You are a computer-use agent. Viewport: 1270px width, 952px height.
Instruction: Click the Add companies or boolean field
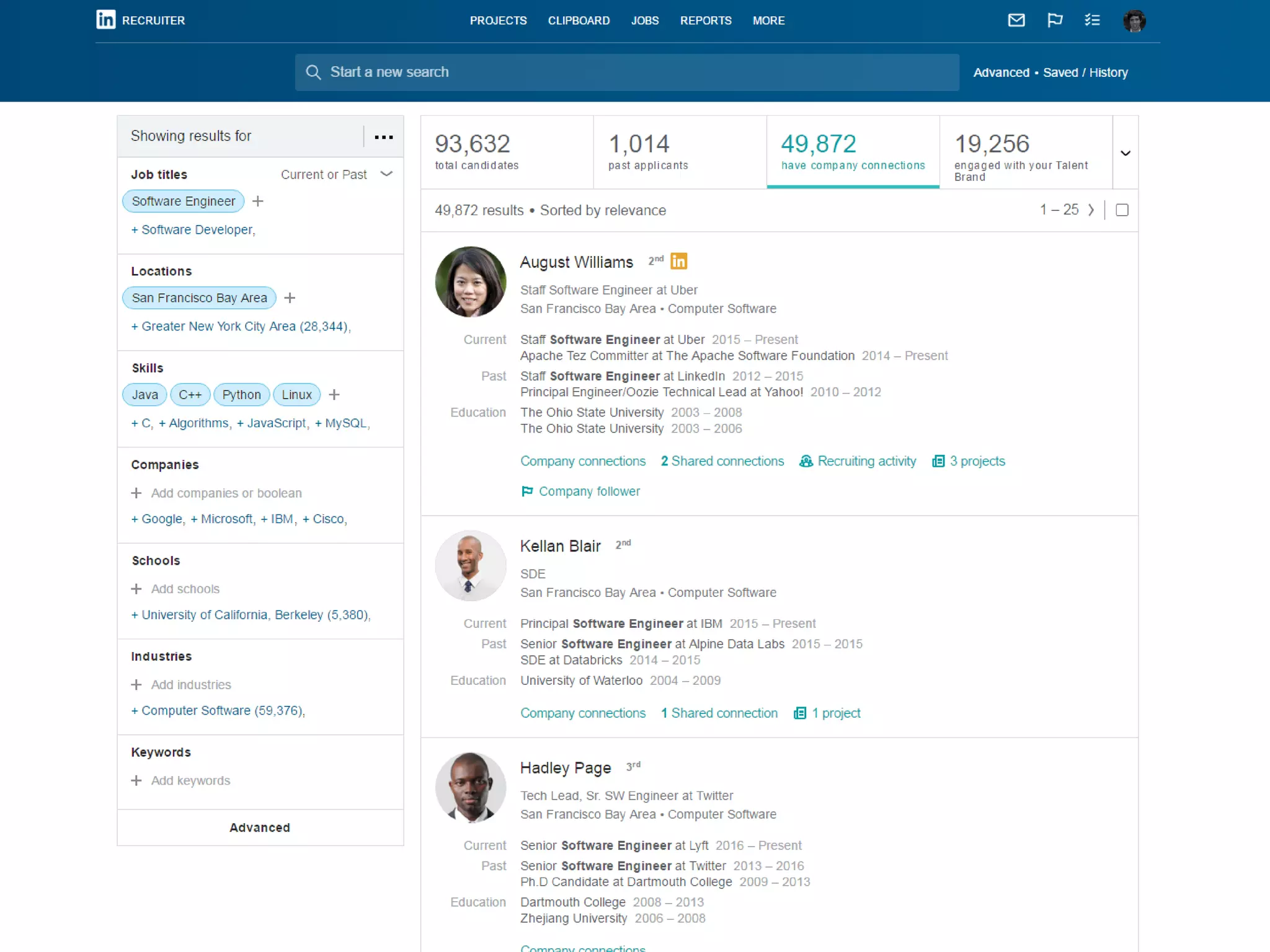coord(226,493)
